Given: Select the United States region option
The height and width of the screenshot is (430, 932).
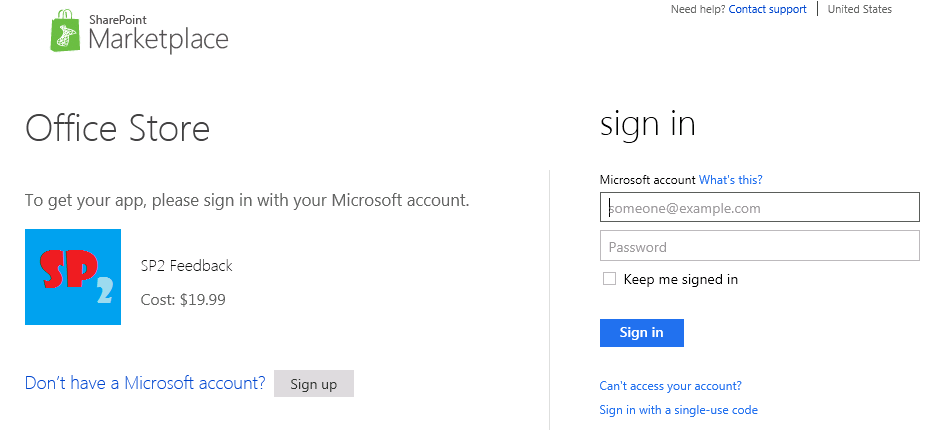Looking at the screenshot, I should coord(859,9).
